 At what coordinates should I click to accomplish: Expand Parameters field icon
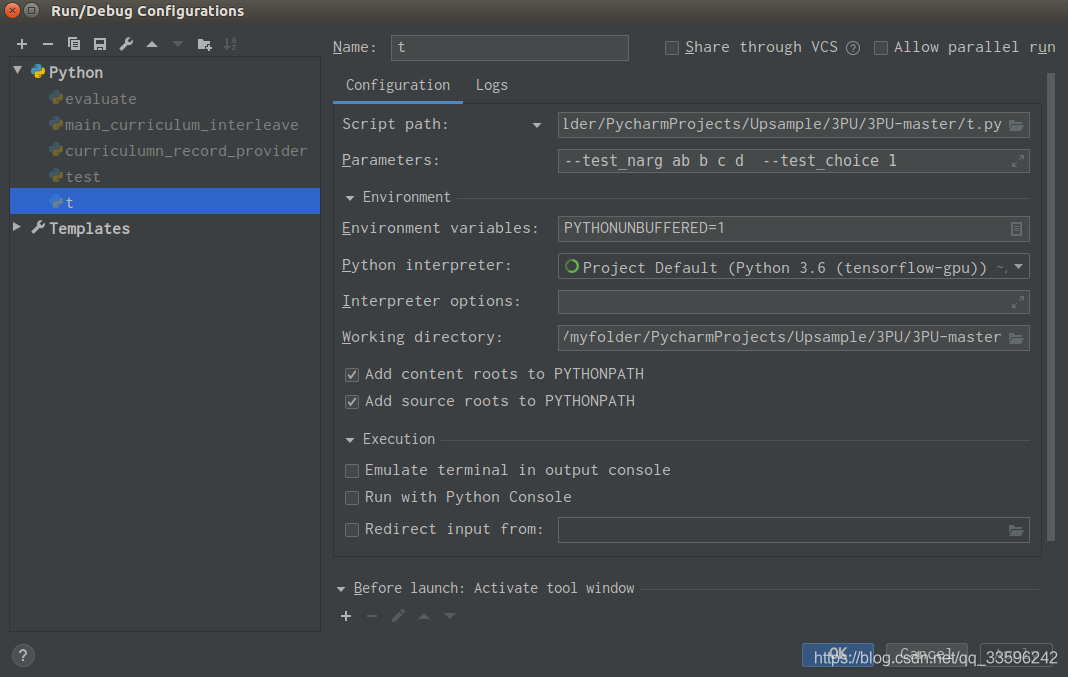pos(1018,161)
